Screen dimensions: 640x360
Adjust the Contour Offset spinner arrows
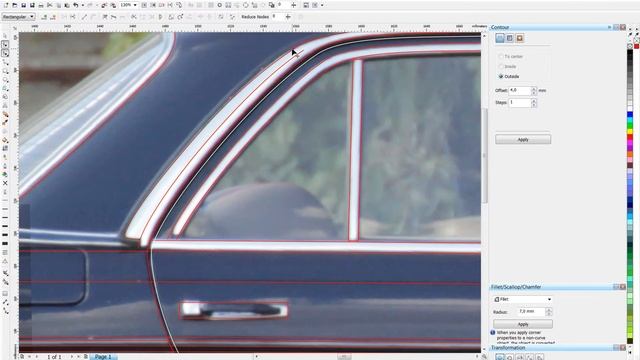[x=534, y=90]
